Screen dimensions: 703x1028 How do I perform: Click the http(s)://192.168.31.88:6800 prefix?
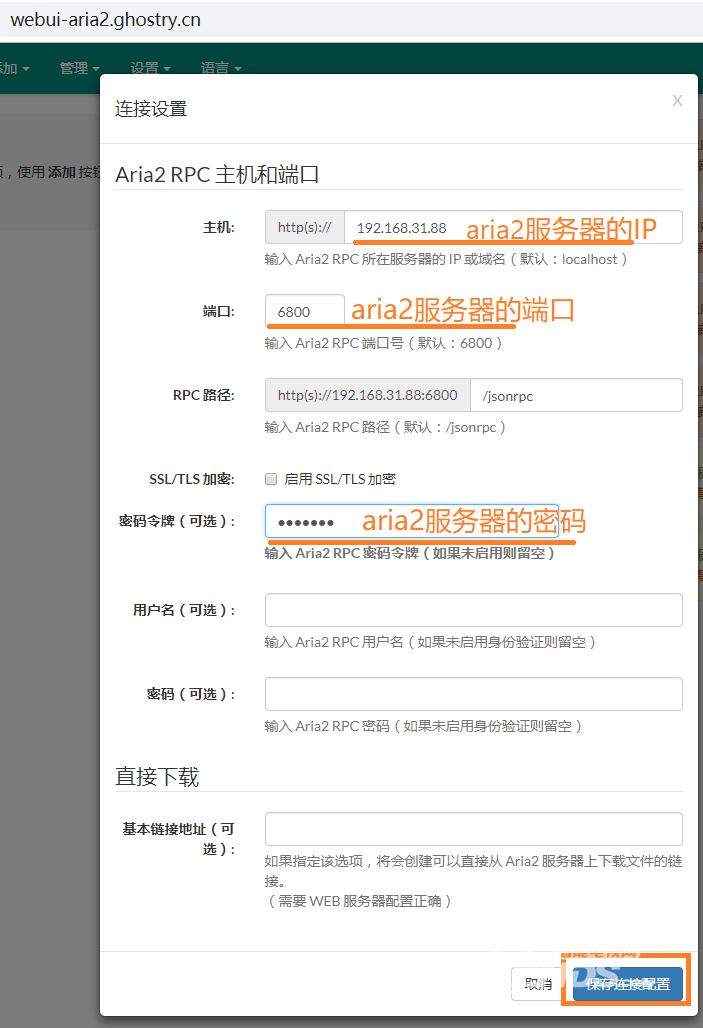point(368,395)
